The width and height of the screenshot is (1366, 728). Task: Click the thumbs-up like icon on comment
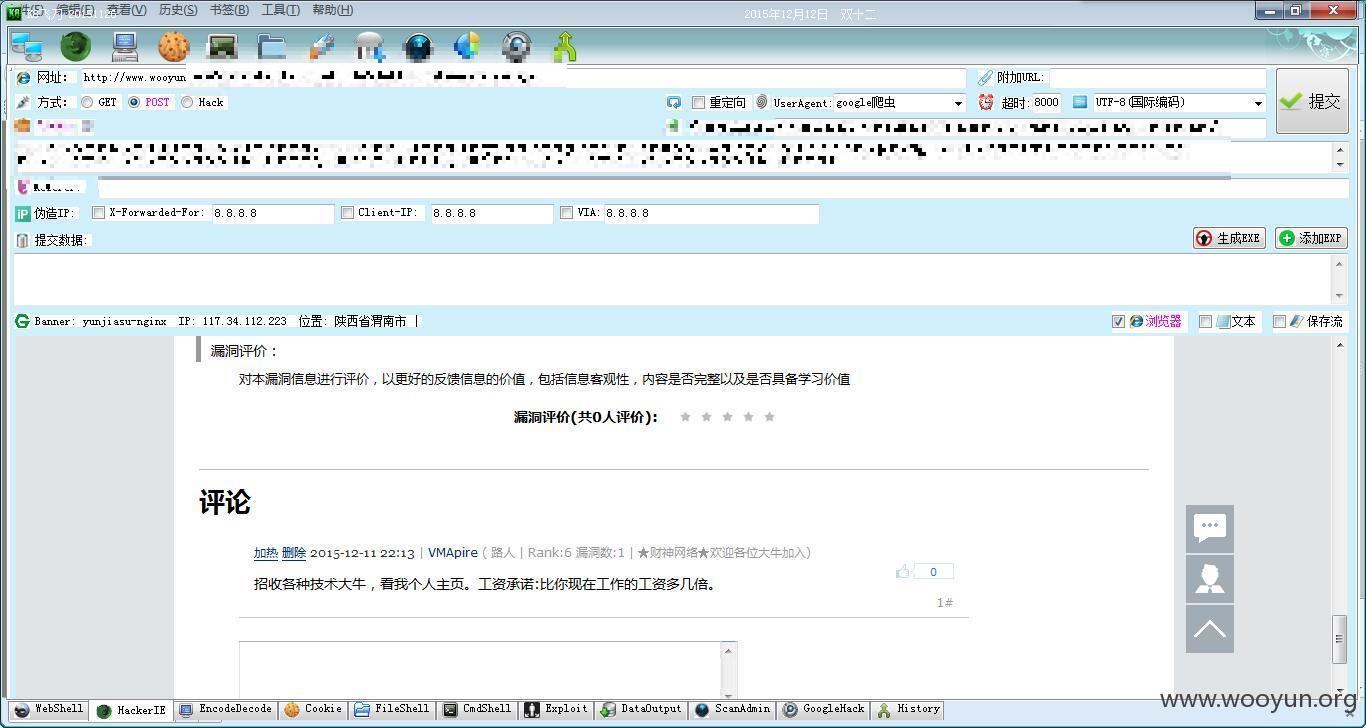coord(903,572)
